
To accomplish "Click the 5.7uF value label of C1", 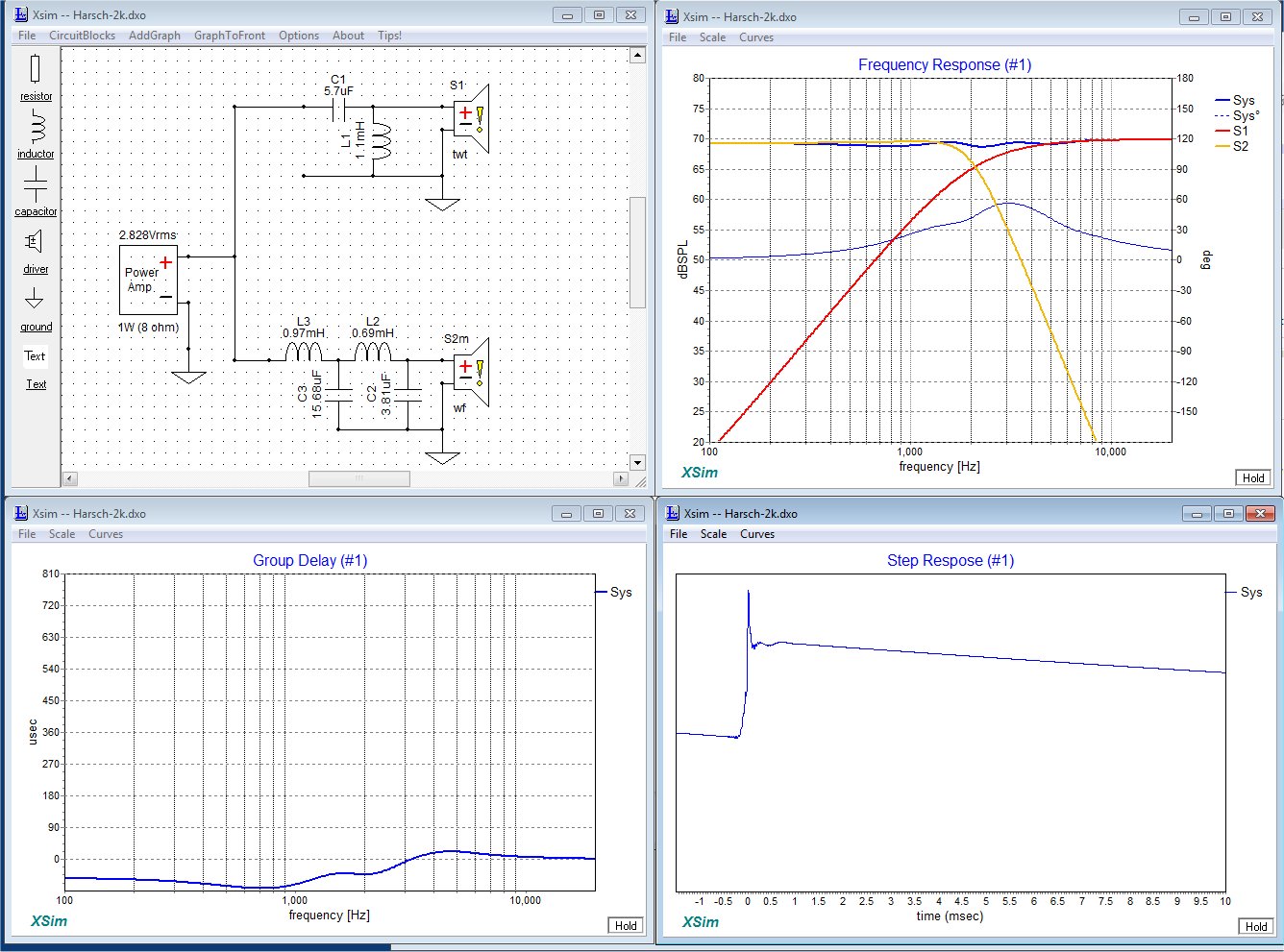I will (x=338, y=91).
